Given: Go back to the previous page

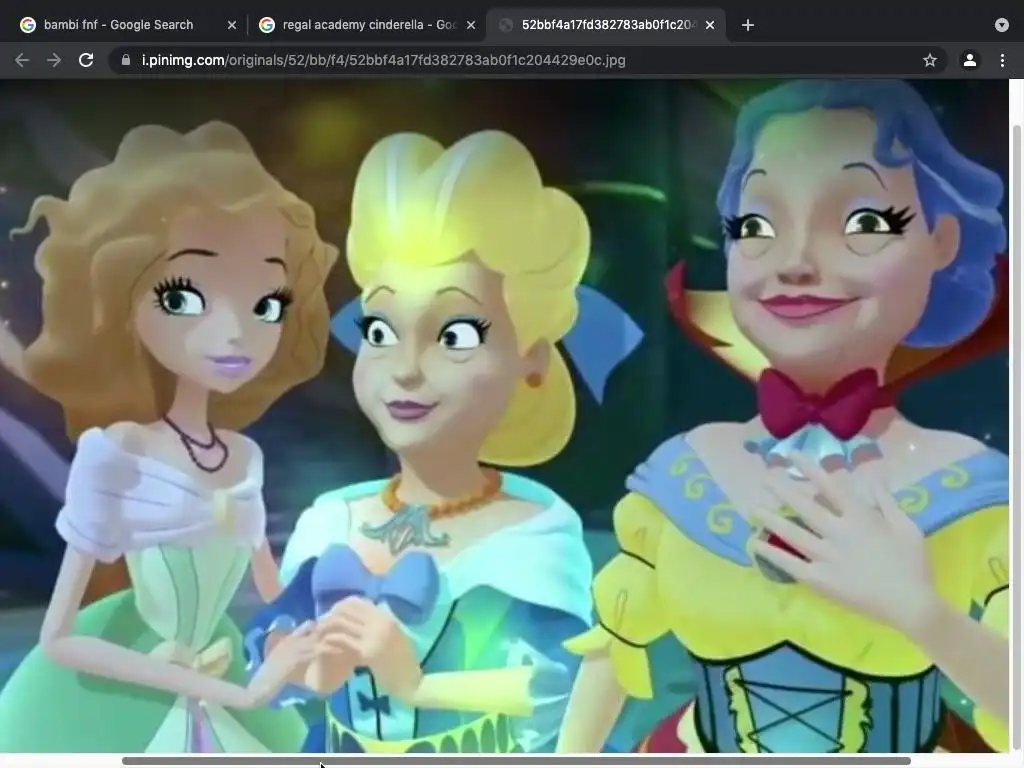Looking at the screenshot, I should [22, 60].
